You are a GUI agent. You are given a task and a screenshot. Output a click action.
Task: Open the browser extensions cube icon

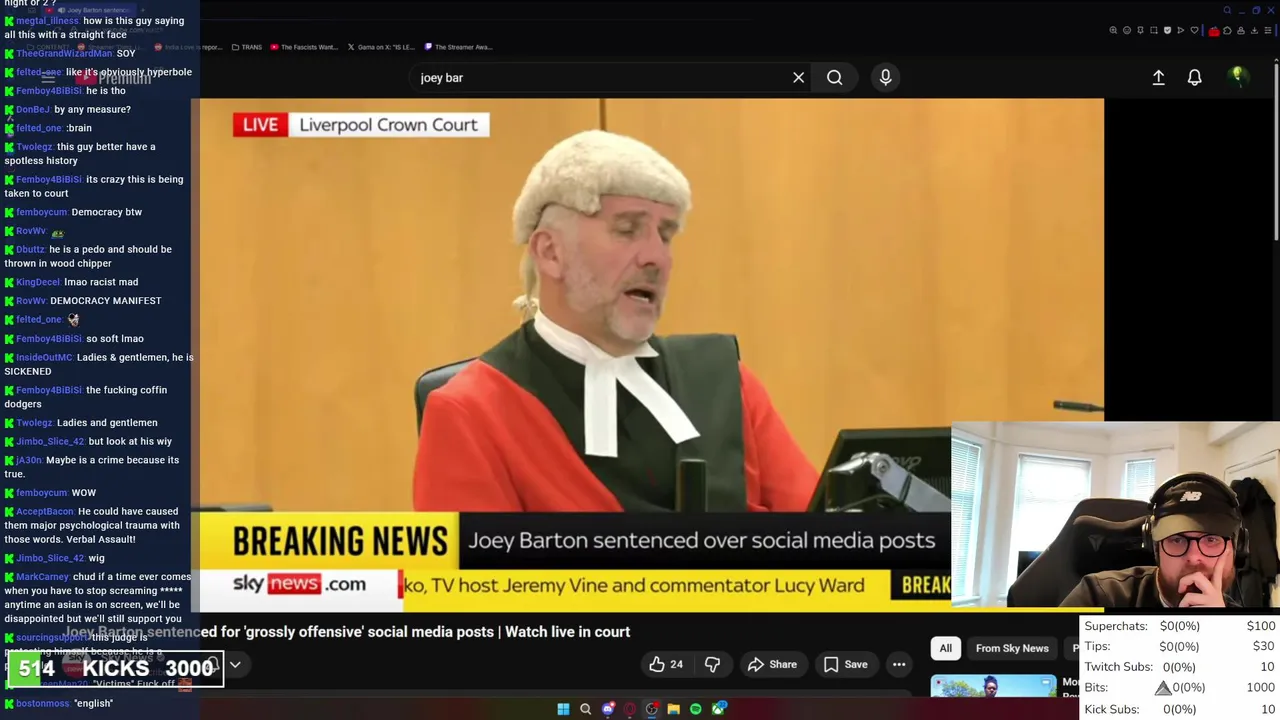1227,30
